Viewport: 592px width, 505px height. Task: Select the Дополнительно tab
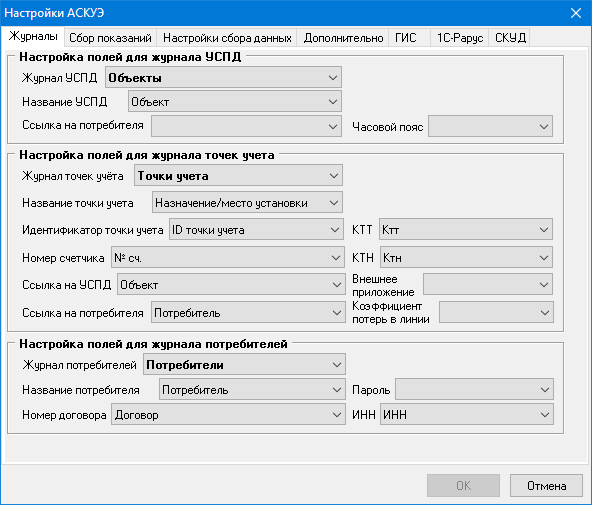343,38
